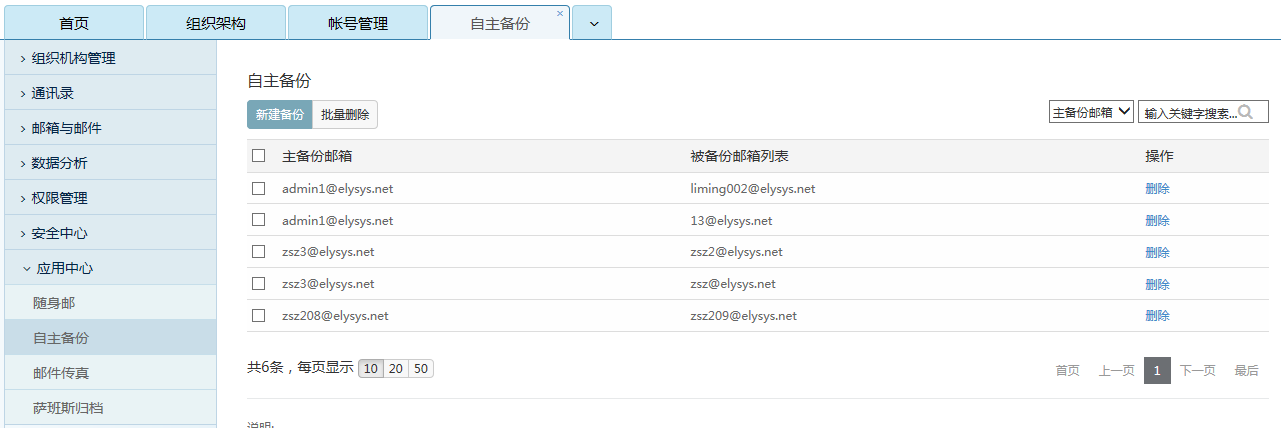Go to 下一页 in pagination
The width and height of the screenshot is (1281, 428).
[x=1197, y=370]
